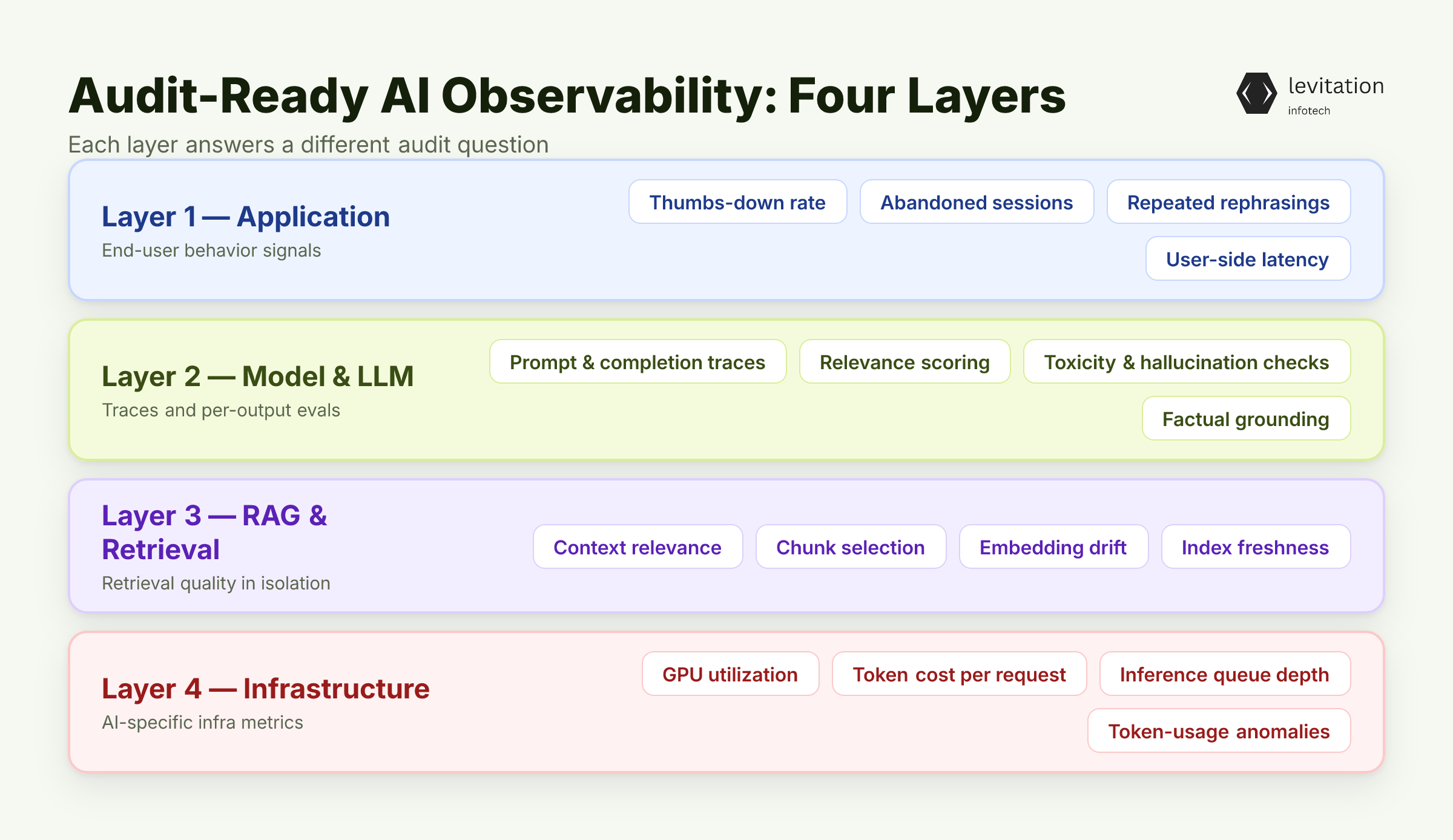The width and height of the screenshot is (1453, 840).
Task: Click the 'Relevance scoring' chip
Action: (904, 362)
